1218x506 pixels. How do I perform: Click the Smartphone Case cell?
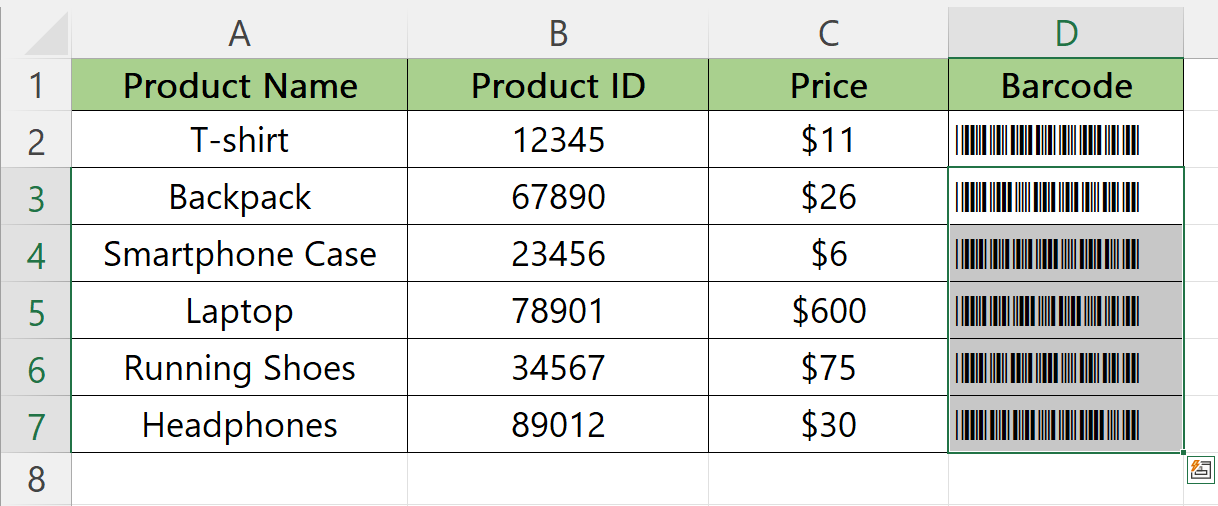click(x=239, y=253)
